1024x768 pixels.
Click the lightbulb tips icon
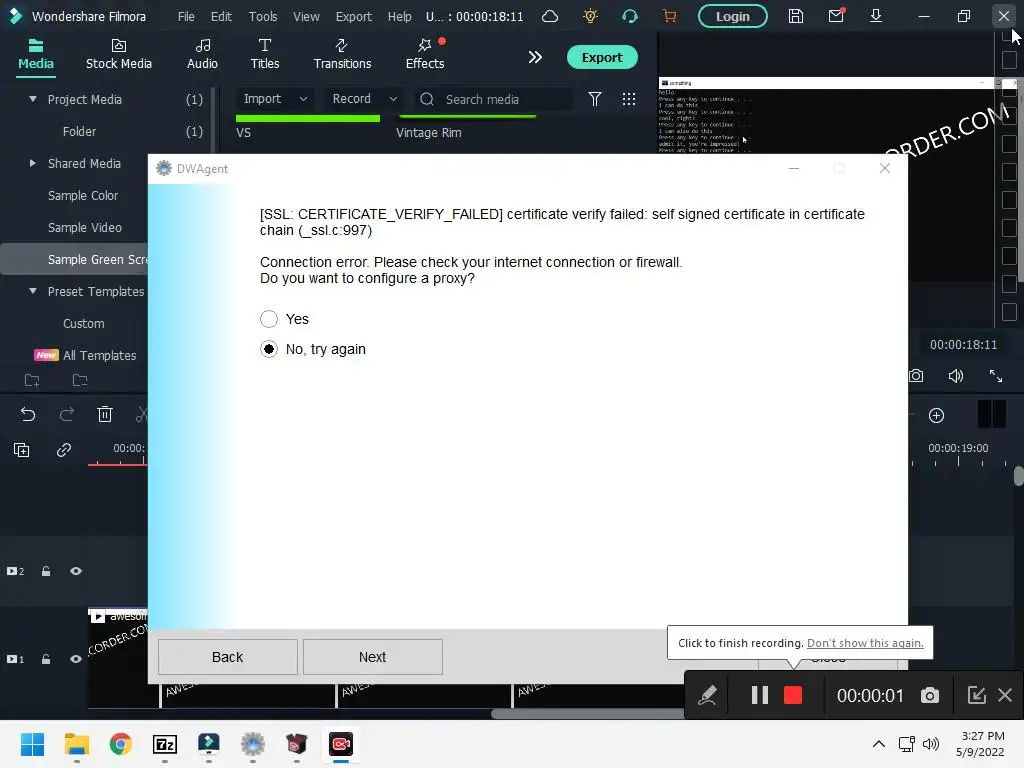(590, 16)
